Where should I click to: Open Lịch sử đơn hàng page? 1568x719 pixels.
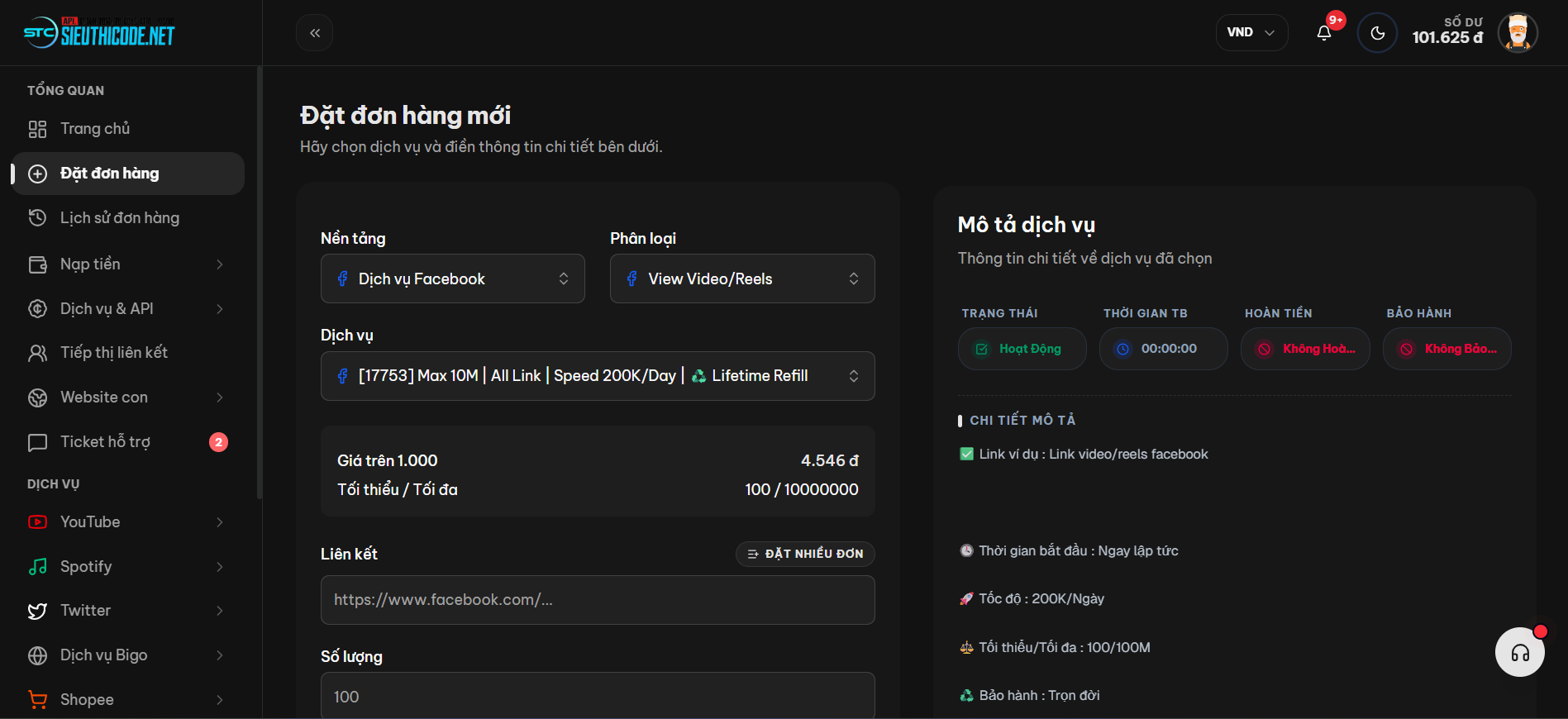tap(120, 218)
